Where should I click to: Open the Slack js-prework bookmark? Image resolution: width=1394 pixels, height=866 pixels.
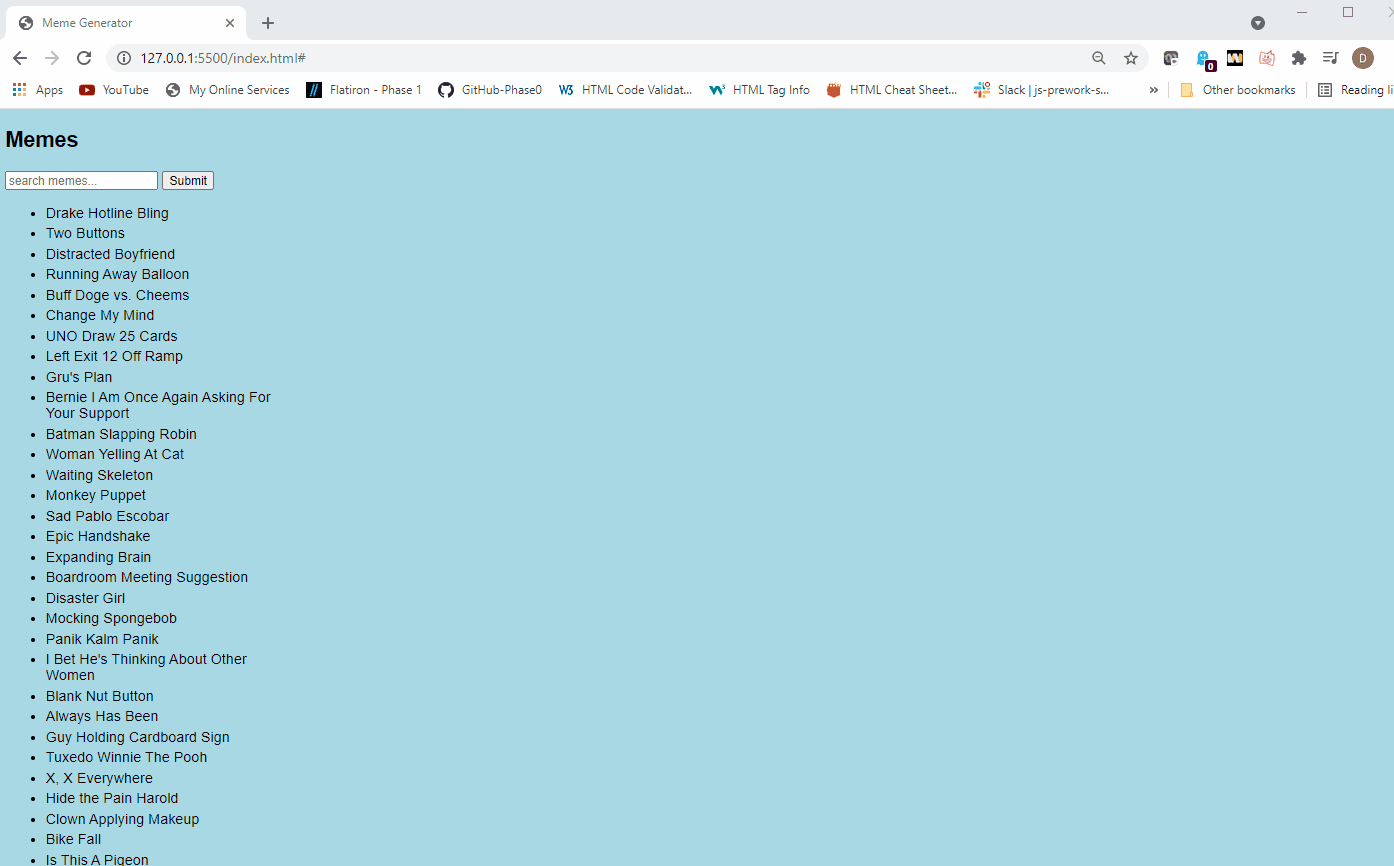pyautogui.click(x=1042, y=90)
